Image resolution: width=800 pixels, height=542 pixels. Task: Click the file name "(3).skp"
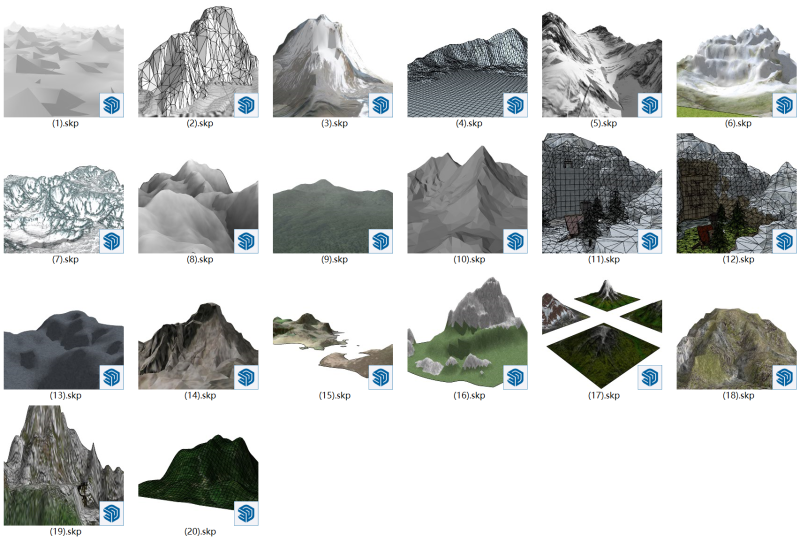pos(335,123)
